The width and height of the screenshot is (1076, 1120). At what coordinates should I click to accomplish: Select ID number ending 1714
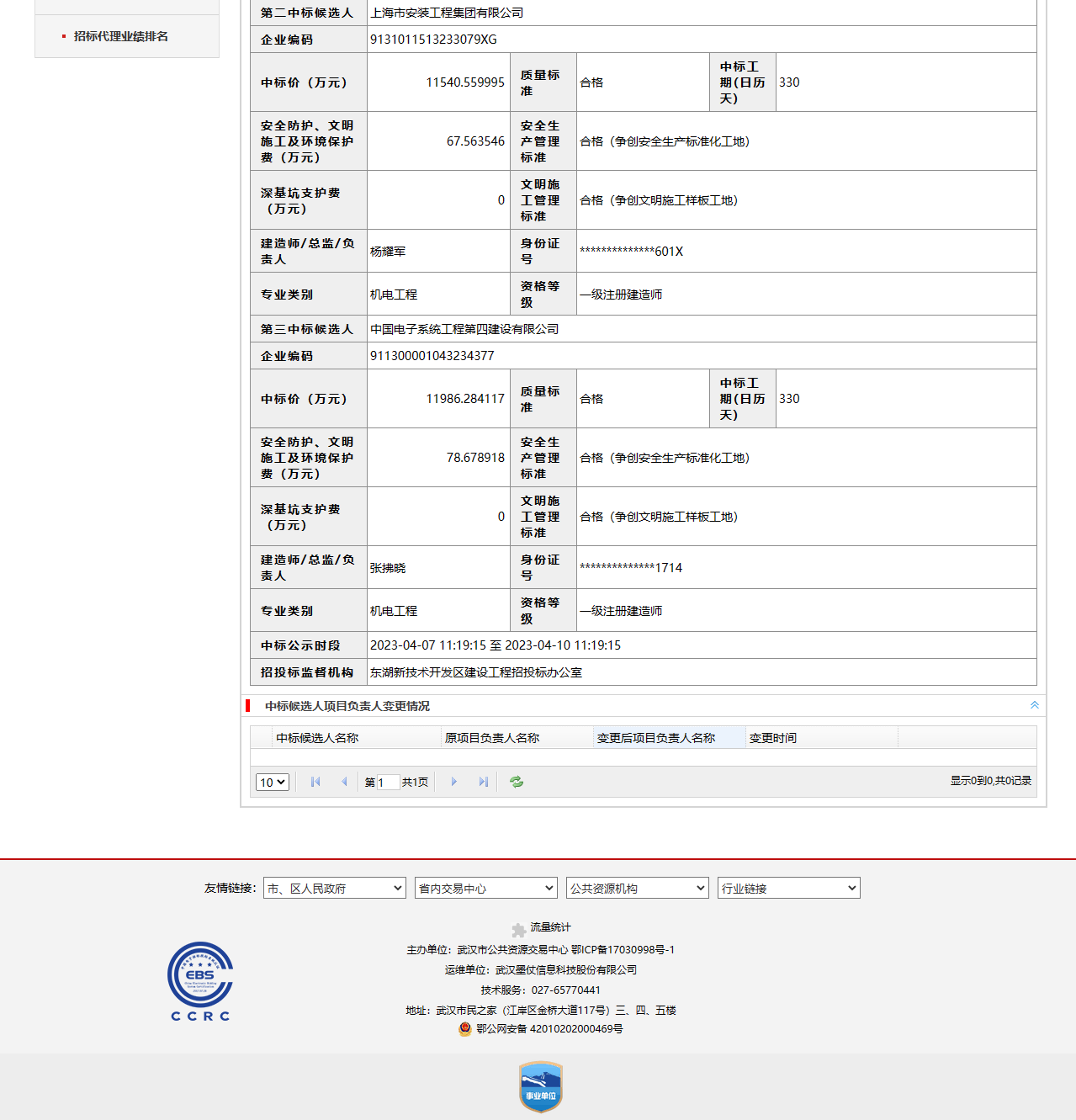(x=631, y=567)
